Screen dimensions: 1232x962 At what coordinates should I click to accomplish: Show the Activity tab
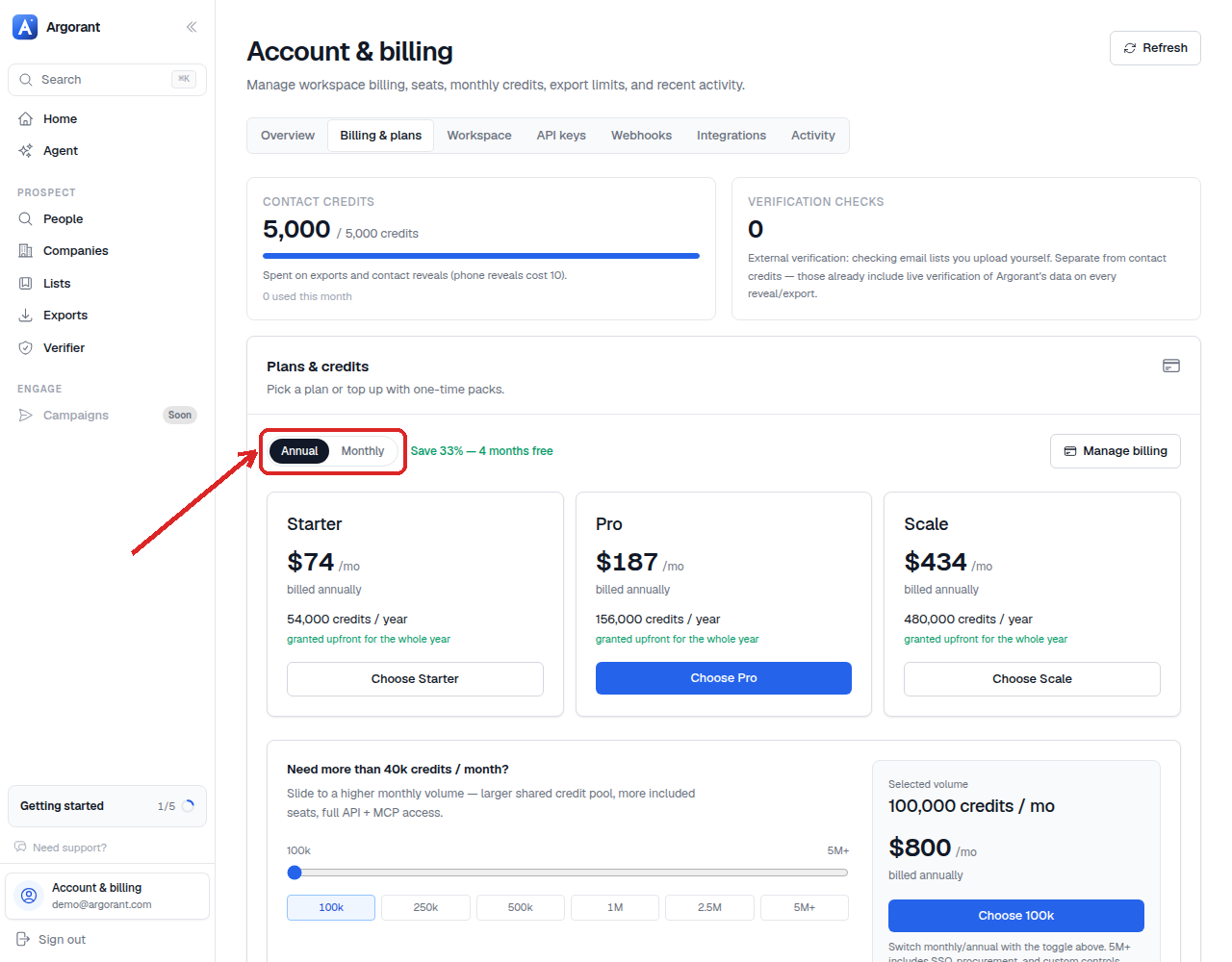pos(813,136)
